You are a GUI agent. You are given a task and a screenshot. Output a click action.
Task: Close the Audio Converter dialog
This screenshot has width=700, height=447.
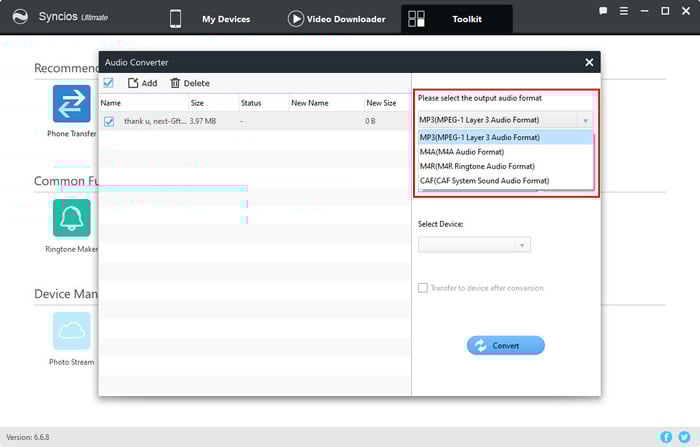(x=589, y=63)
